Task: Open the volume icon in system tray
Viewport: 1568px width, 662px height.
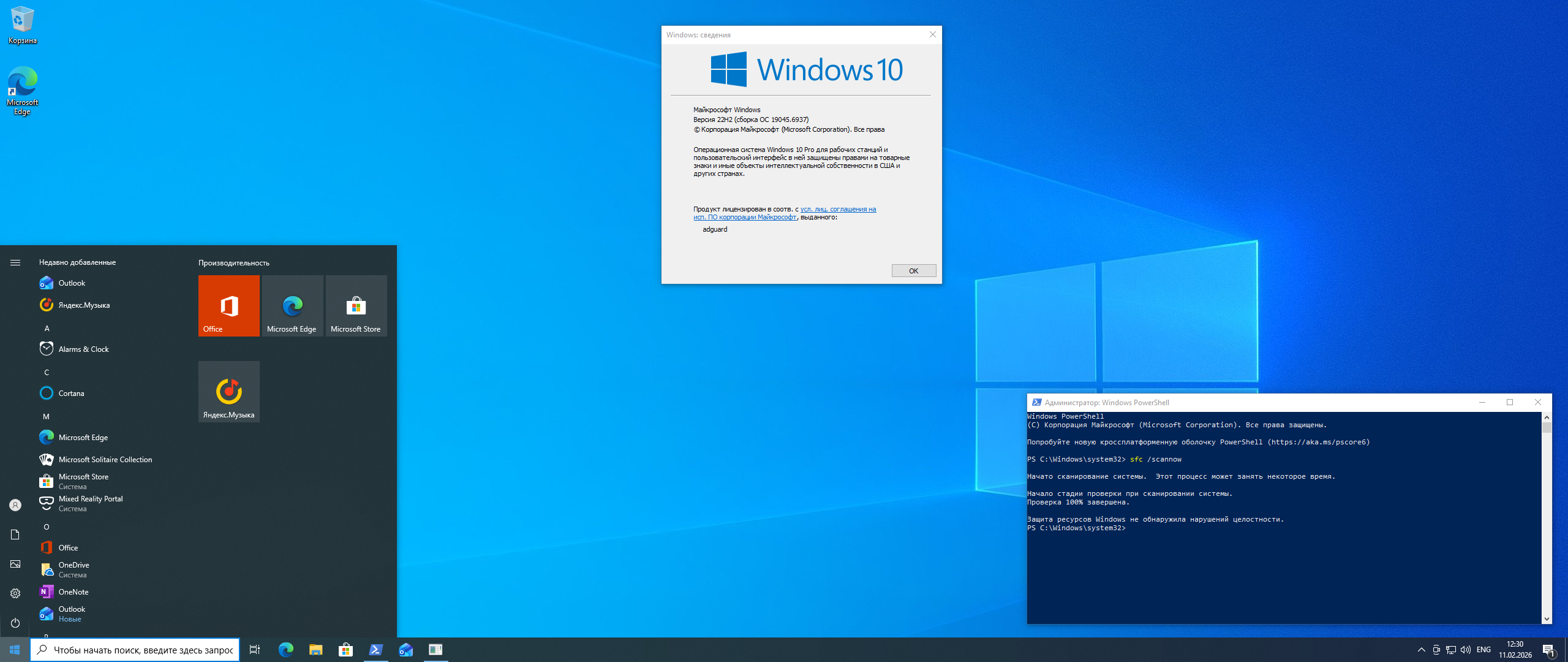Action: coord(1465,650)
